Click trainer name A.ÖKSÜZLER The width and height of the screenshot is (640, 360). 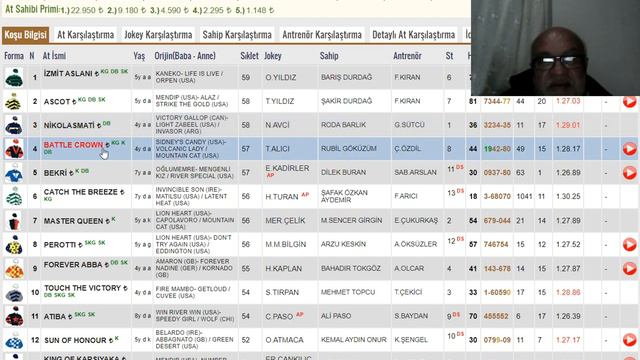tap(416, 244)
